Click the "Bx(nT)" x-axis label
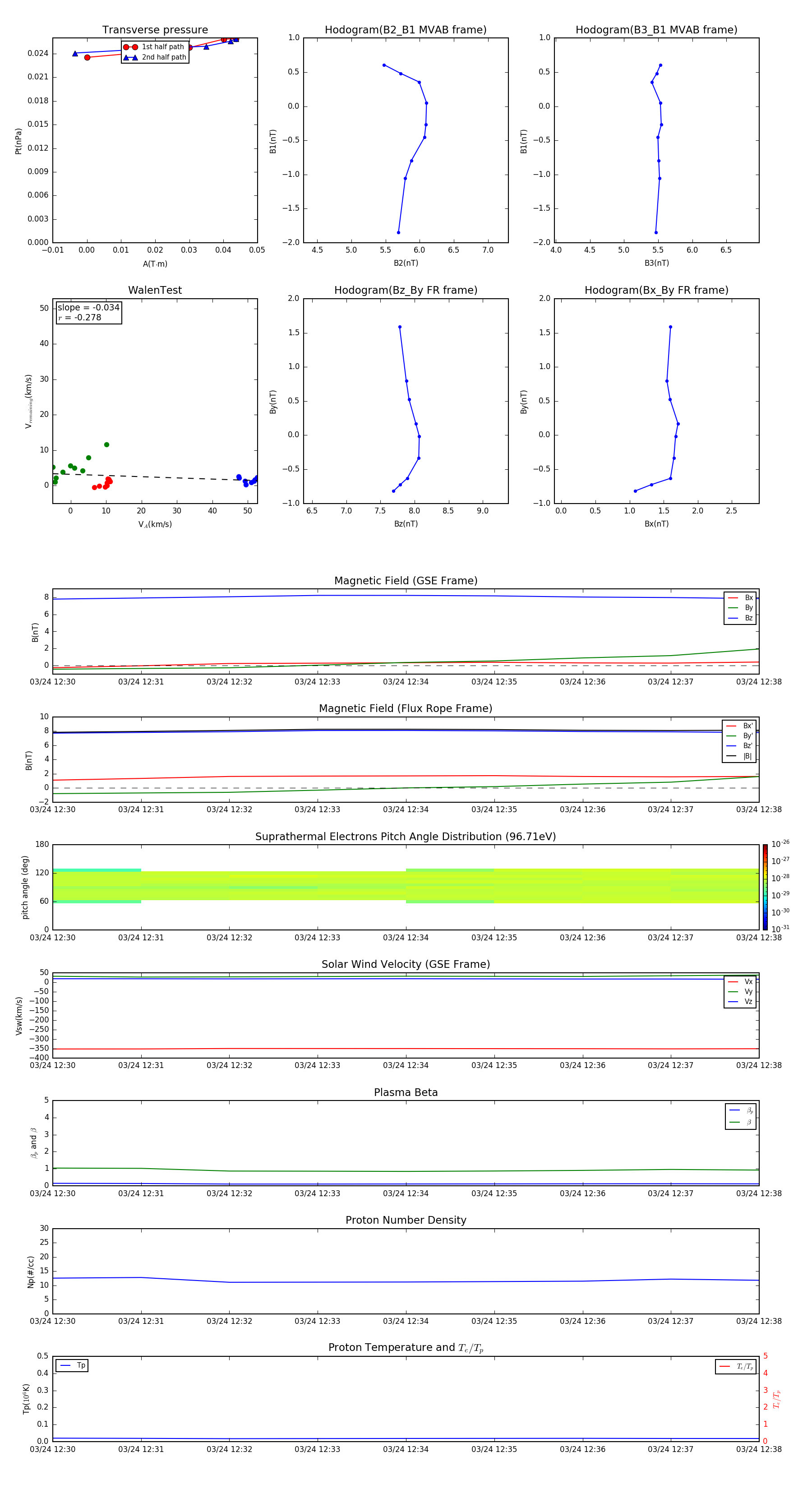Image resolution: width=812 pixels, height=1489 pixels. pyautogui.click(x=656, y=524)
